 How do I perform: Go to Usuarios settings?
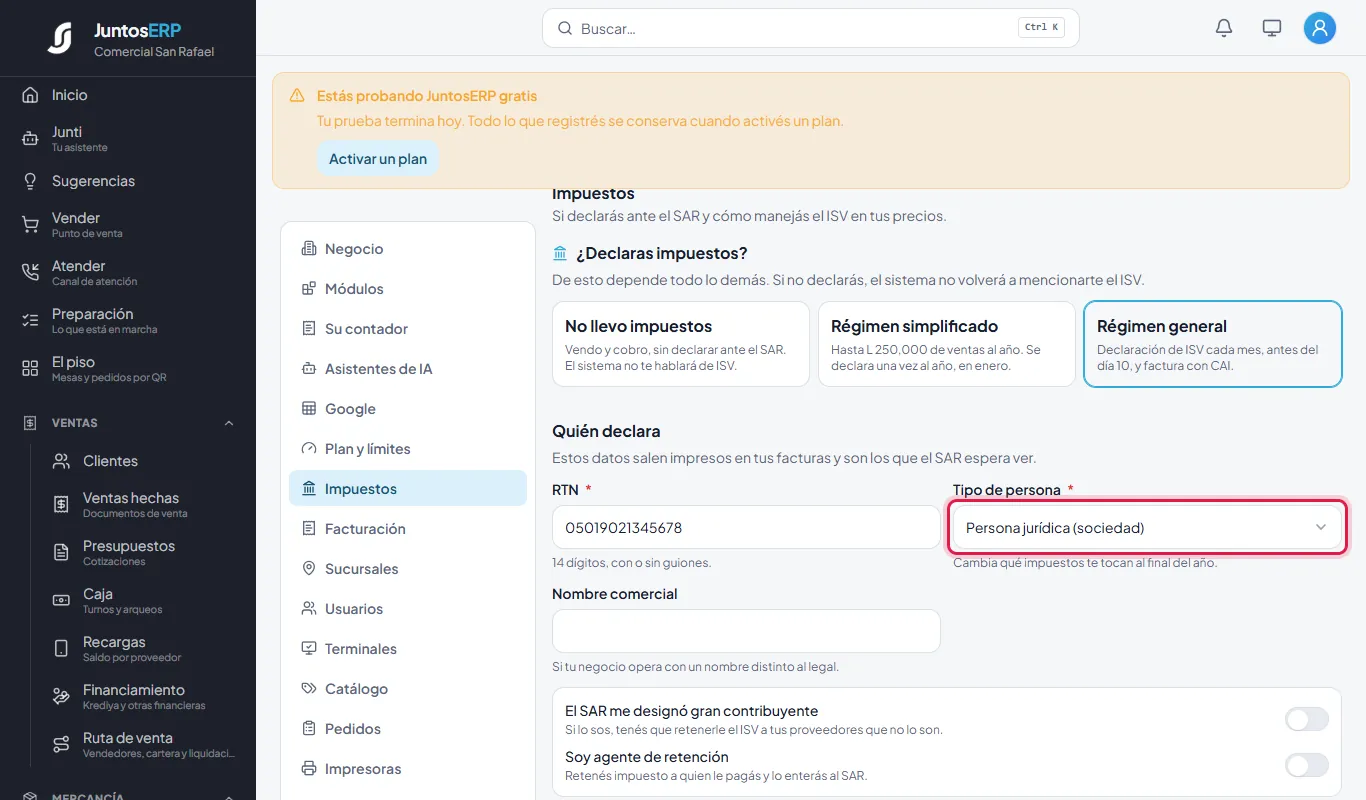pyautogui.click(x=408, y=609)
